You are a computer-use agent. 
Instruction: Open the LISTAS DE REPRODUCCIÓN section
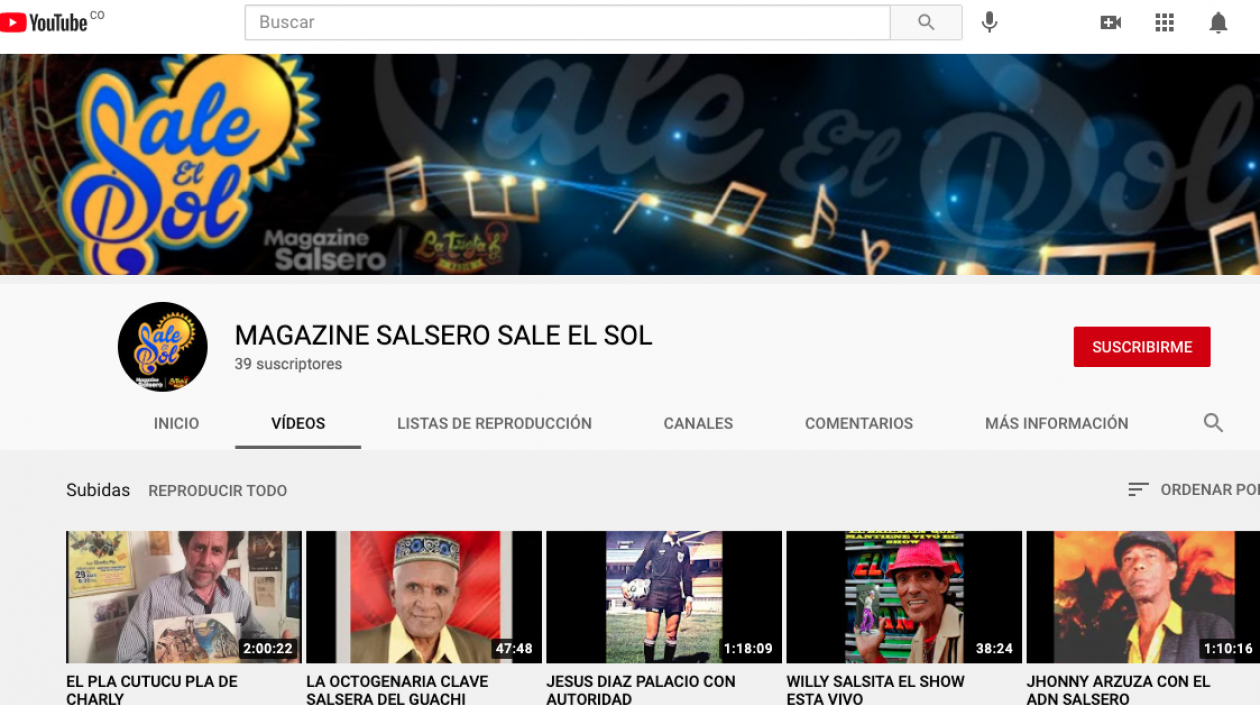pyautogui.click(x=493, y=423)
